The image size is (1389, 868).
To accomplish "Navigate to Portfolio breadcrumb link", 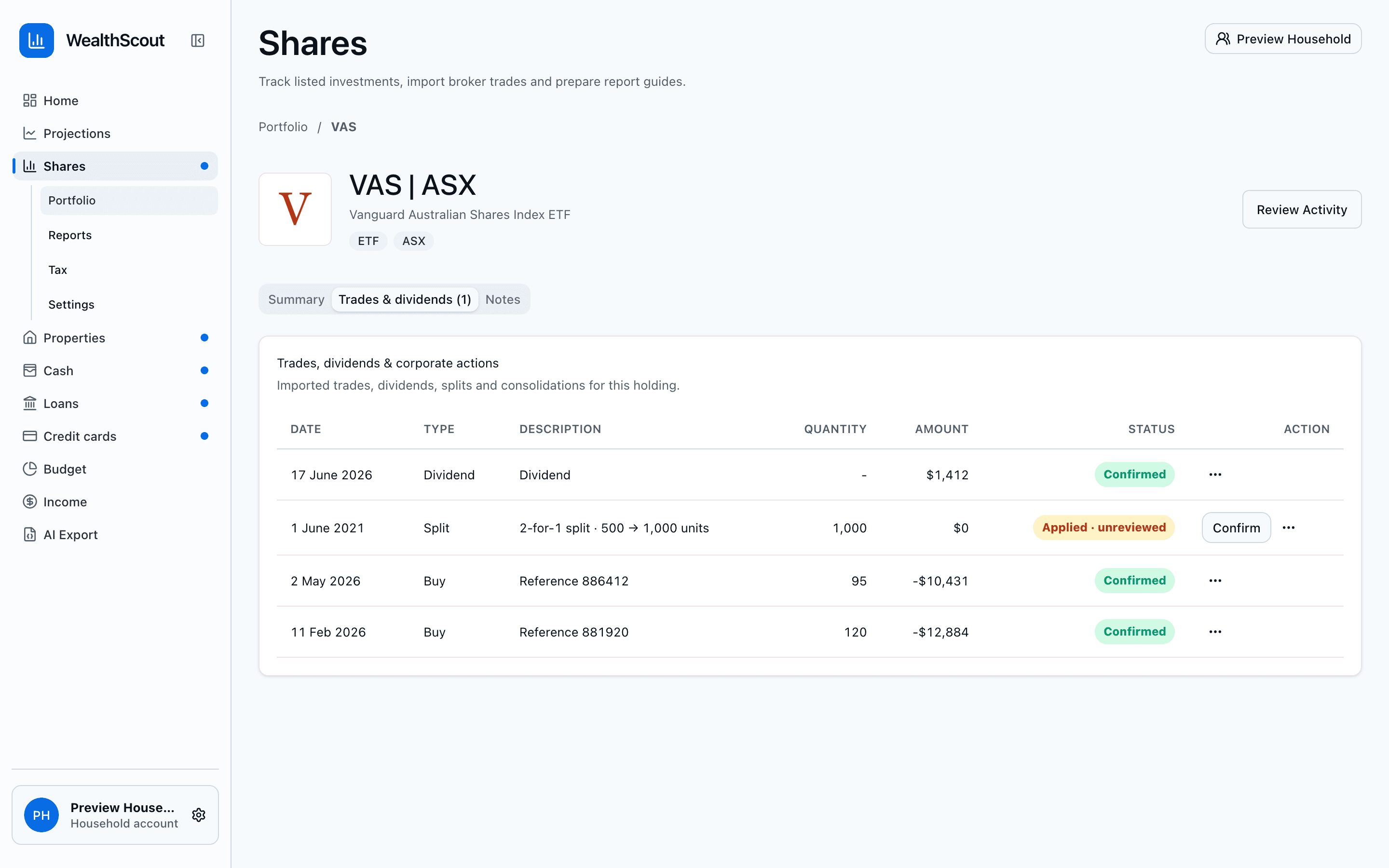I will click(283, 127).
